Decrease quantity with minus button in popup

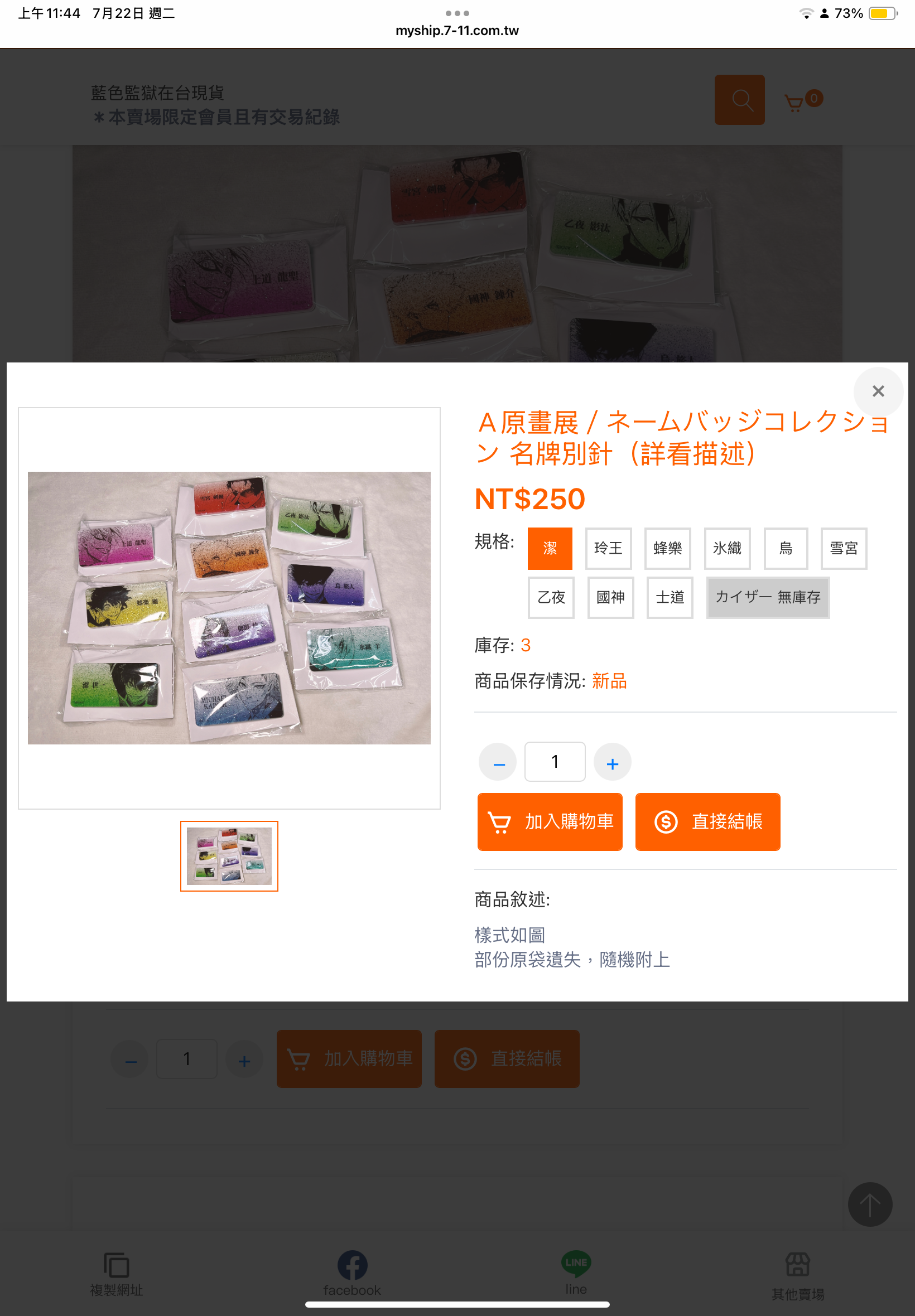tap(498, 762)
